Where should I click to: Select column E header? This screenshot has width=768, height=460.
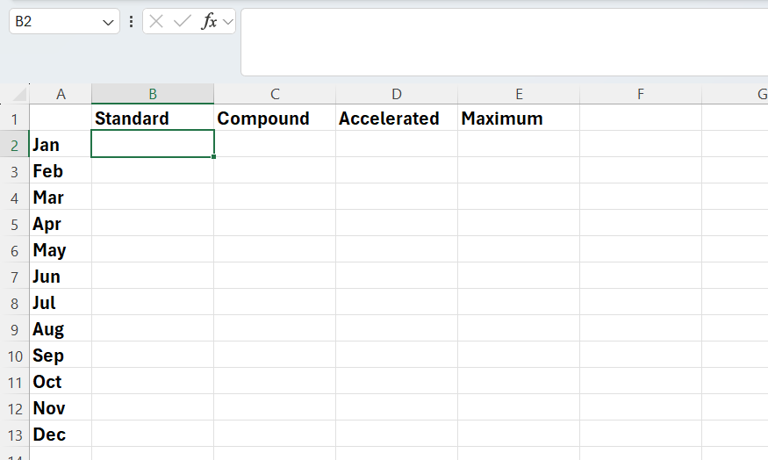(519, 94)
